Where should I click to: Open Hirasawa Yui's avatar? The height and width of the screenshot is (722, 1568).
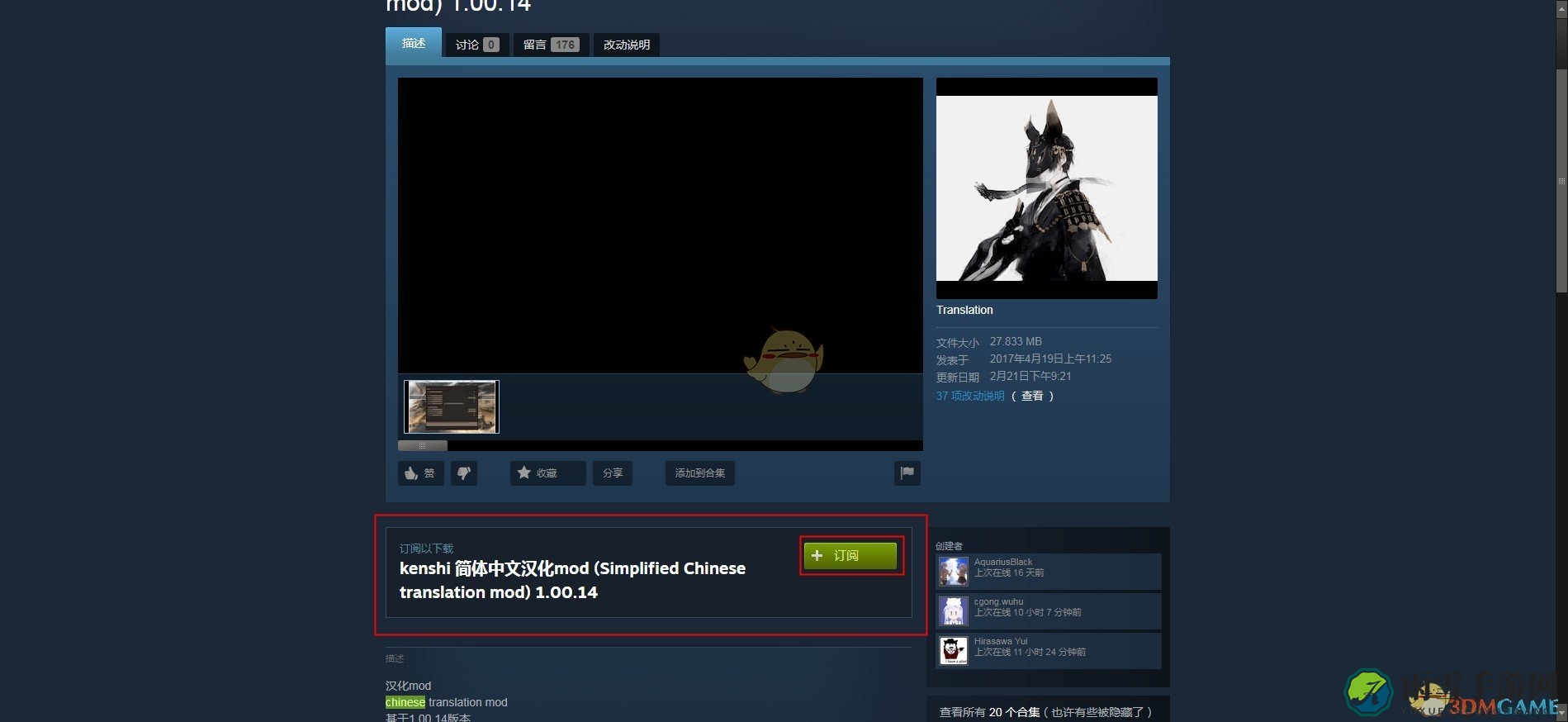(x=954, y=651)
